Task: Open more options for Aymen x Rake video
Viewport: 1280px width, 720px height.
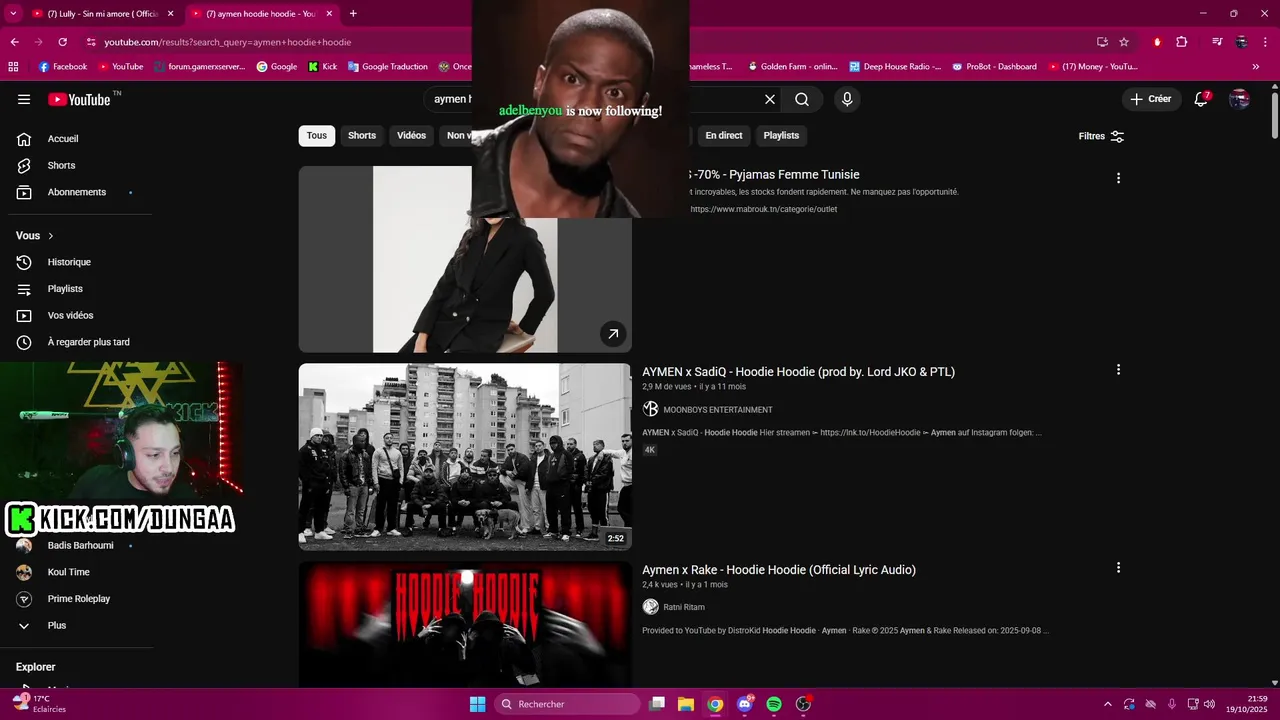Action: pos(1118,568)
